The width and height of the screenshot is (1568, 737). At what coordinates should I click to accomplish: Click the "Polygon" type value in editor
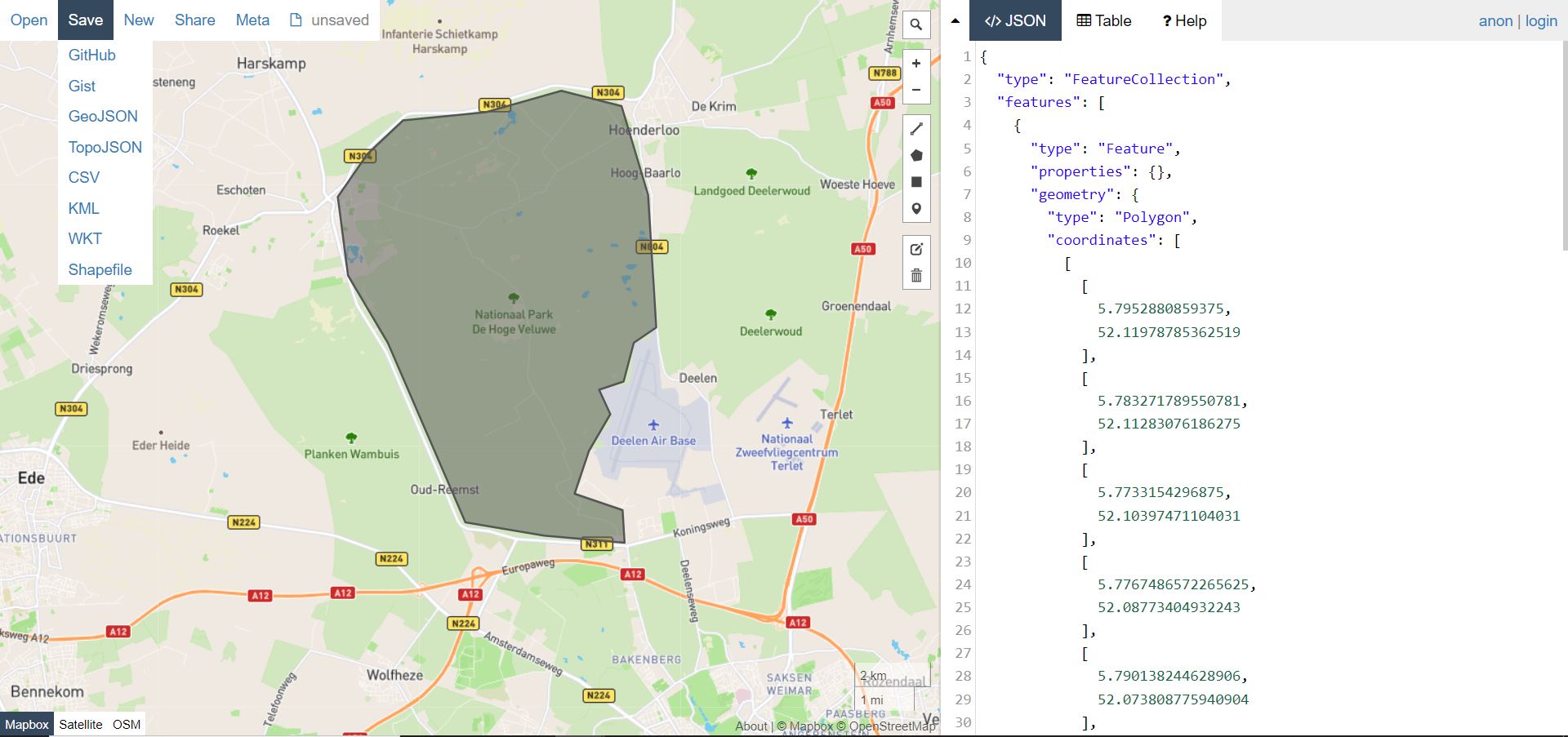(1151, 217)
